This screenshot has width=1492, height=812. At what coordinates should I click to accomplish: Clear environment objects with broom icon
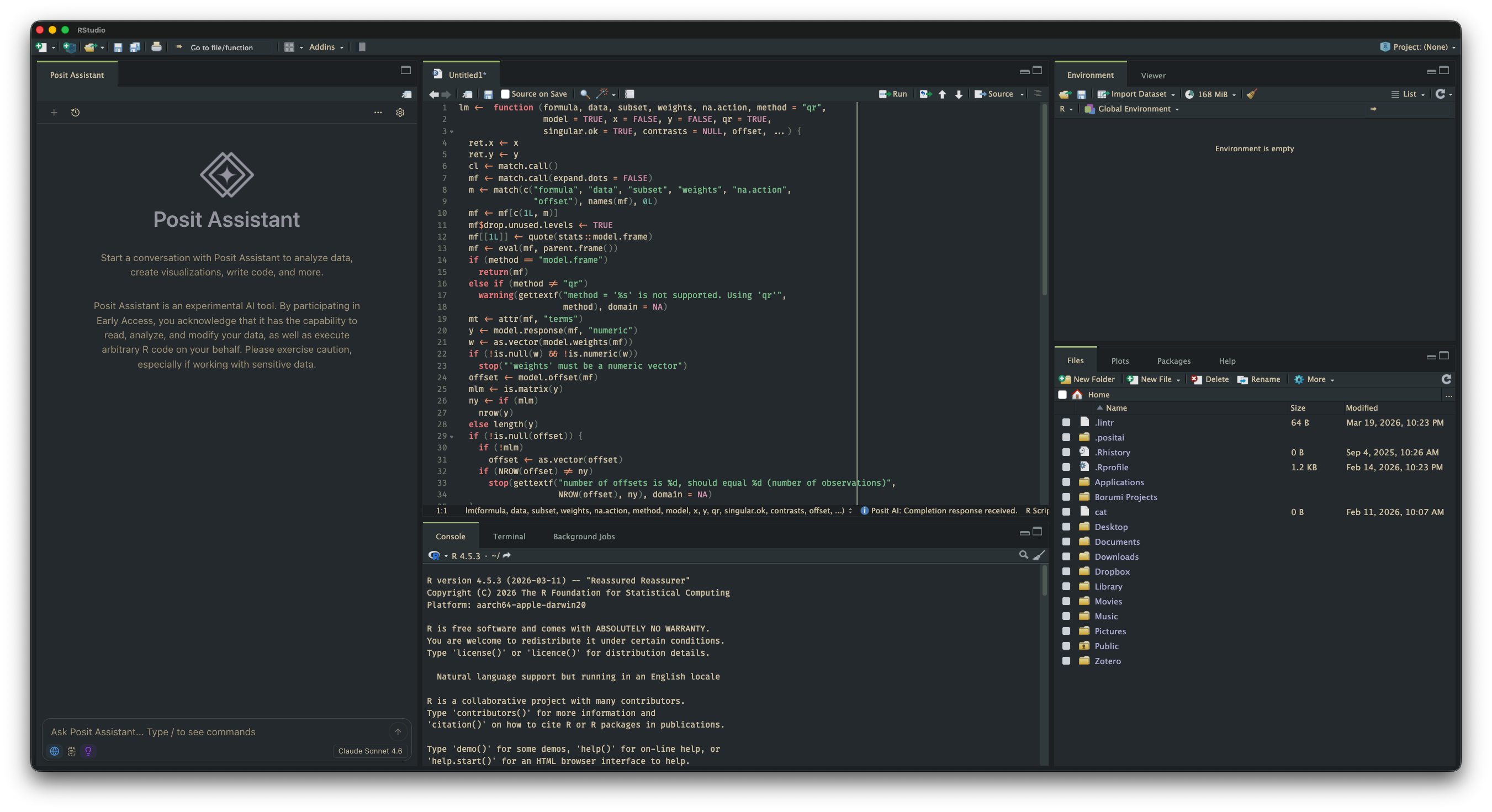(1252, 94)
